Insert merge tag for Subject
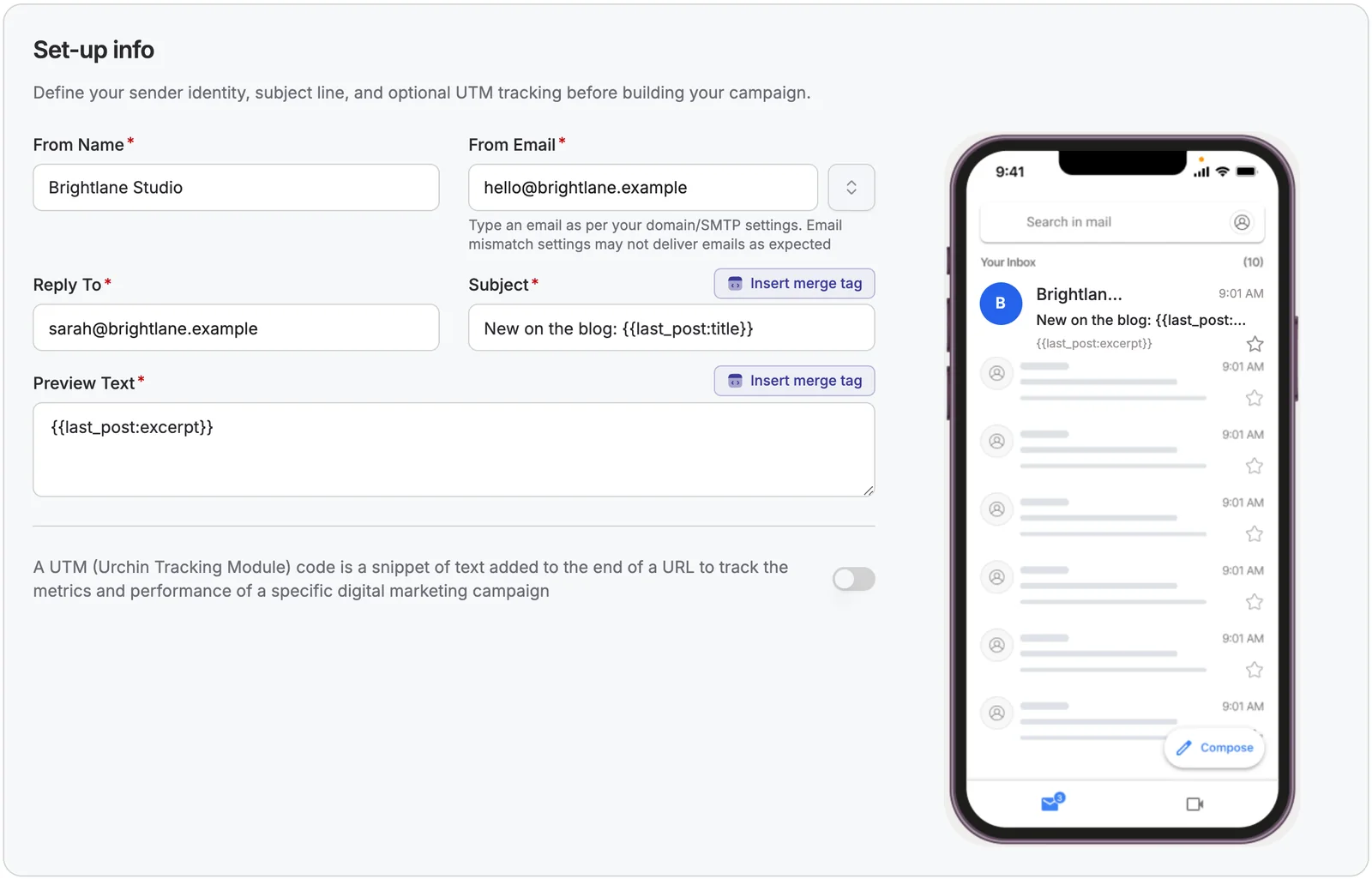The height and width of the screenshot is (879, 1372). (x=794, y=283)
